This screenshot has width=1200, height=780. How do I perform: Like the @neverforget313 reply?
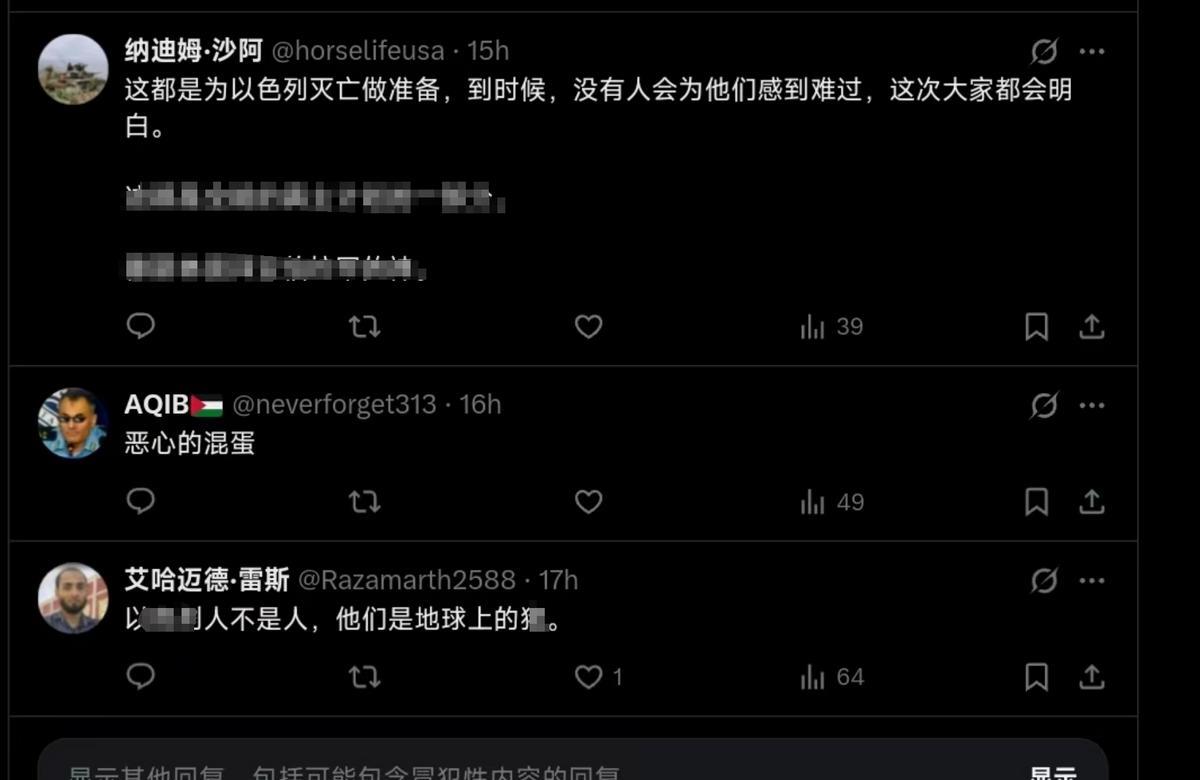tap(589, 501)
